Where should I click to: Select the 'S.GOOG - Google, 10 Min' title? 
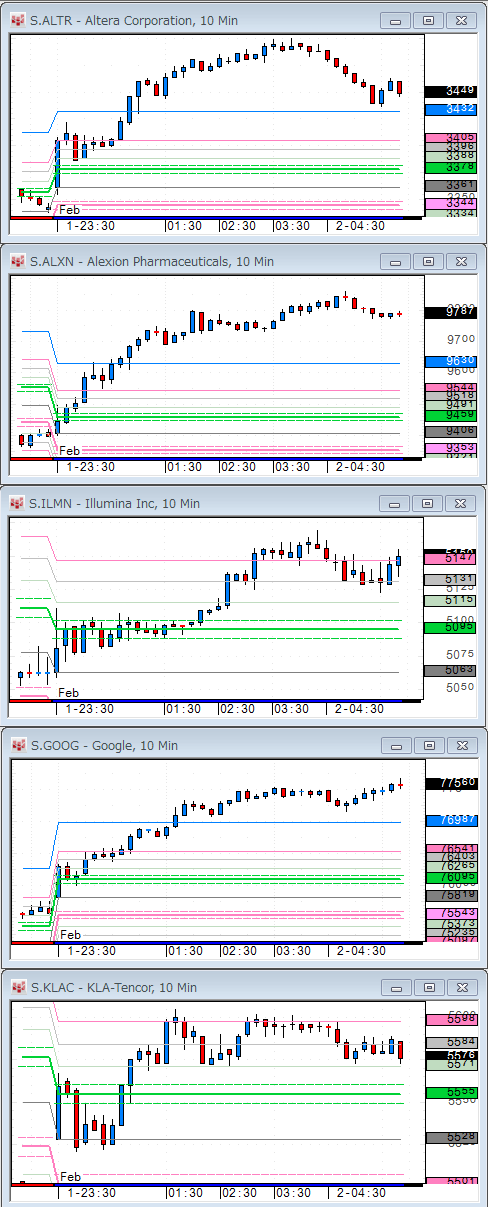tap(104, 746)
